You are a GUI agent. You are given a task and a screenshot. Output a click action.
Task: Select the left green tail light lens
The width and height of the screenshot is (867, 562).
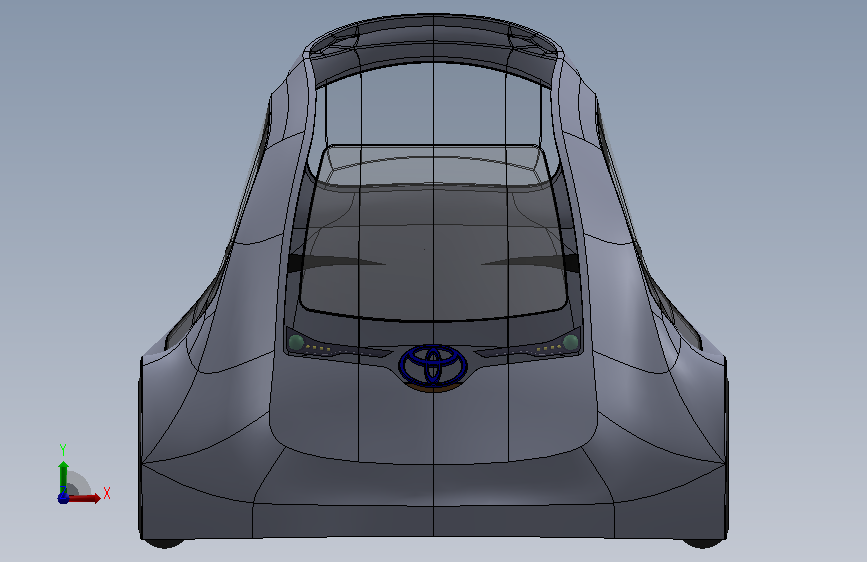(296, 342)
